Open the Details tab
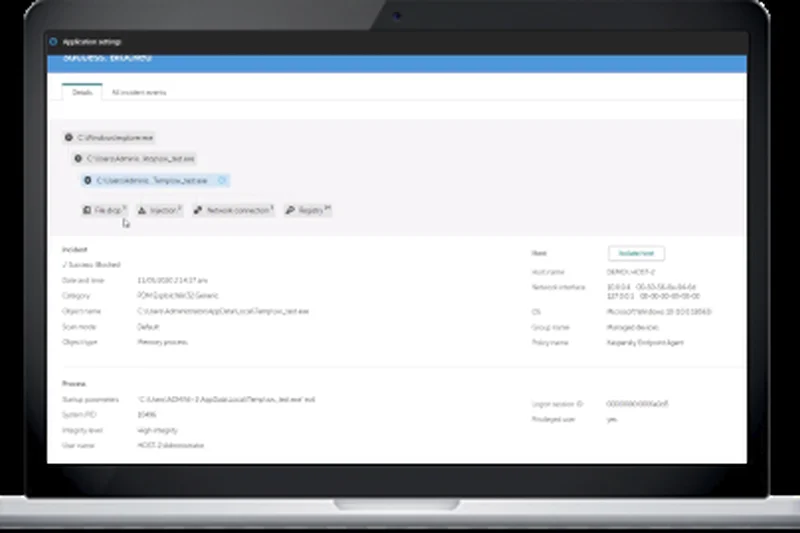This screenshot has width=800, height=533. (x=82, y=92)
